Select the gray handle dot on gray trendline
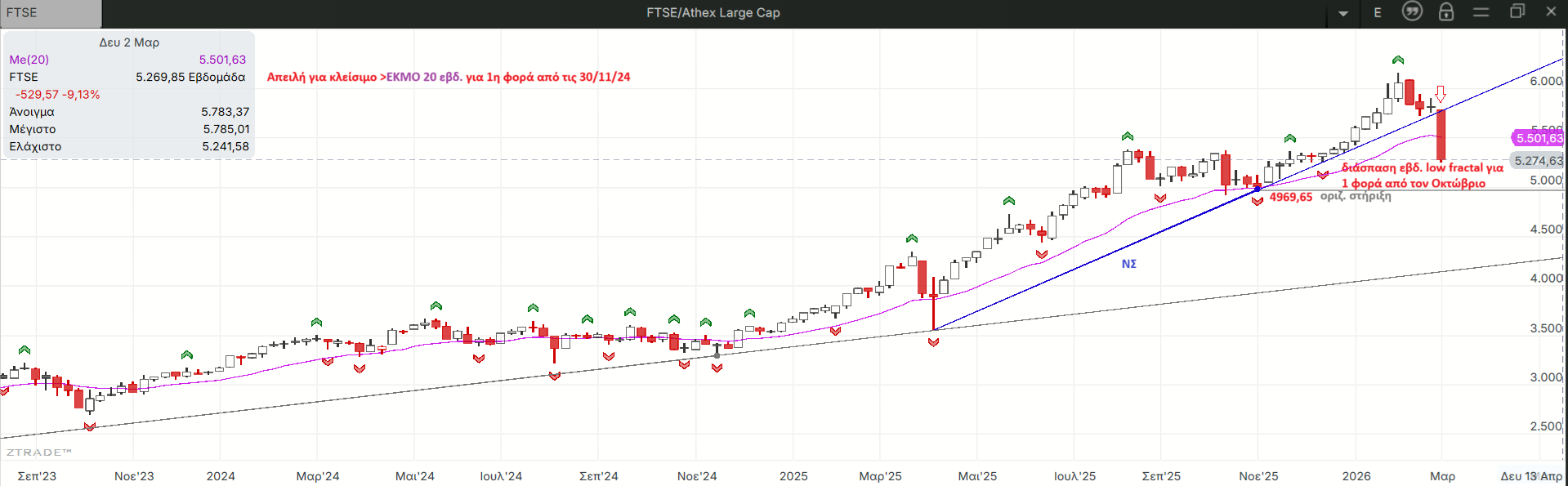Viewport: 1568px width, 486px height. pos(717,355)
